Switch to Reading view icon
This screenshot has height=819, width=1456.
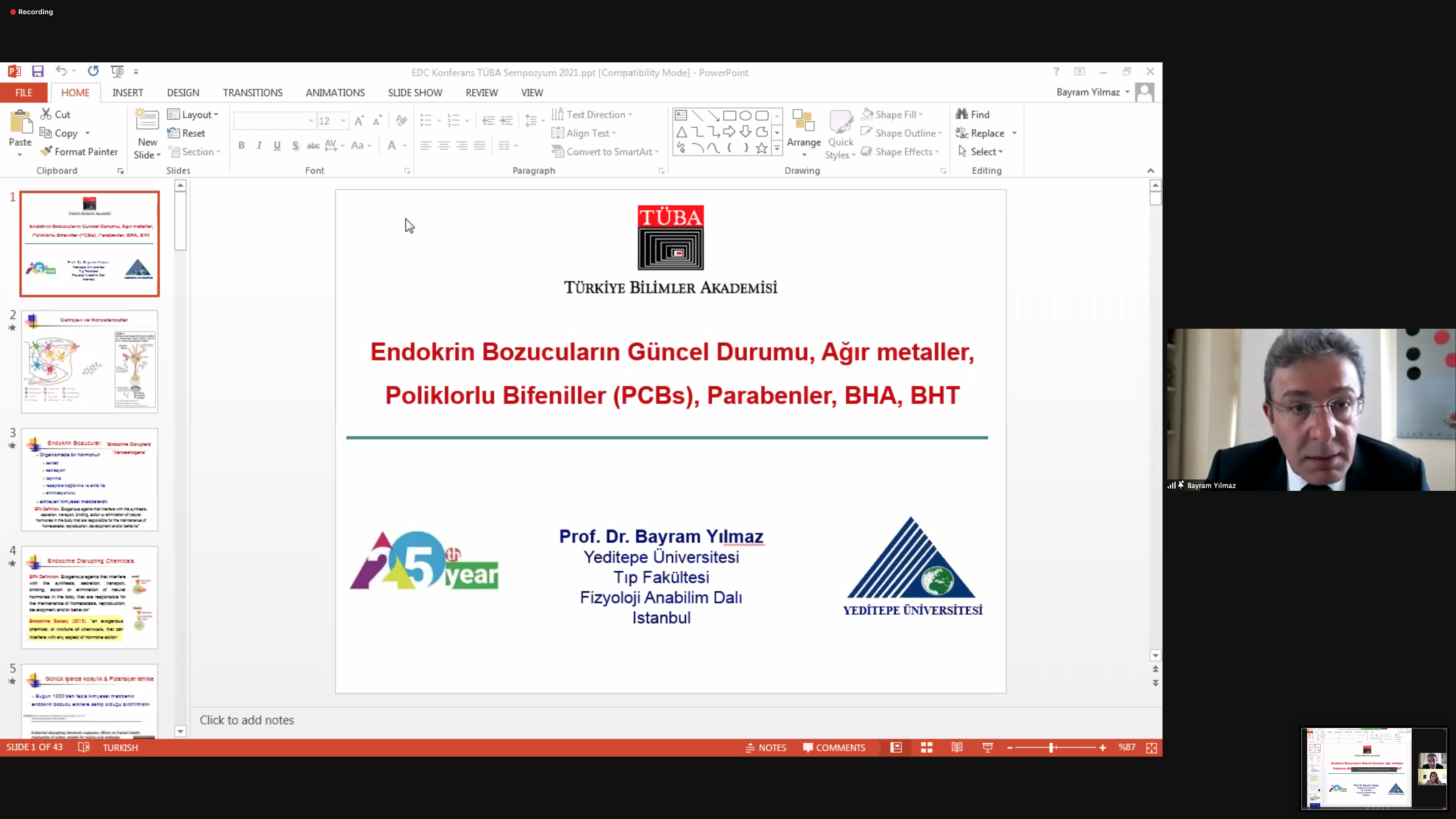(x=957, y=747)
